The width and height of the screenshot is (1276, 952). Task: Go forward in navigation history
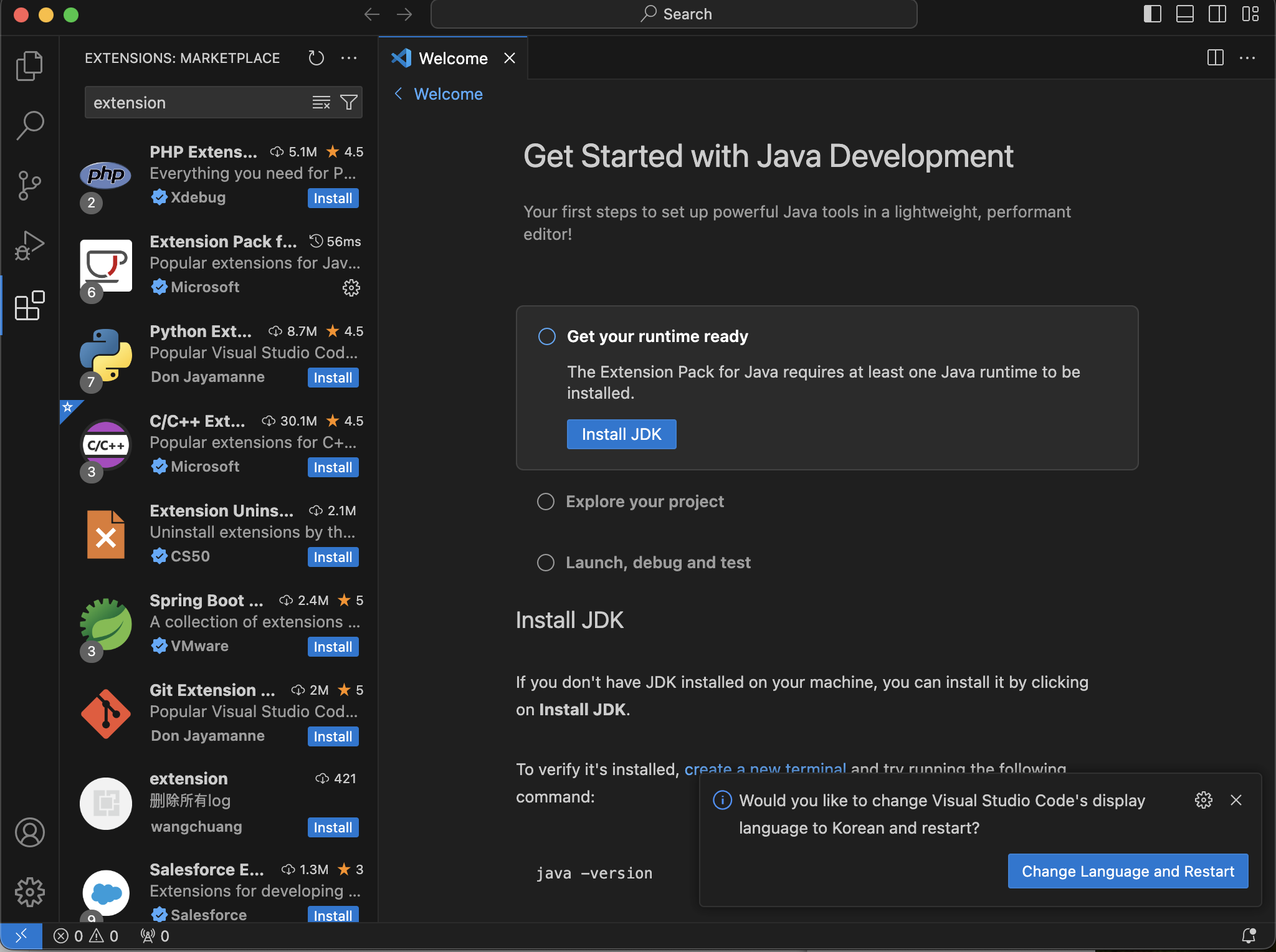tap(404, 14)
